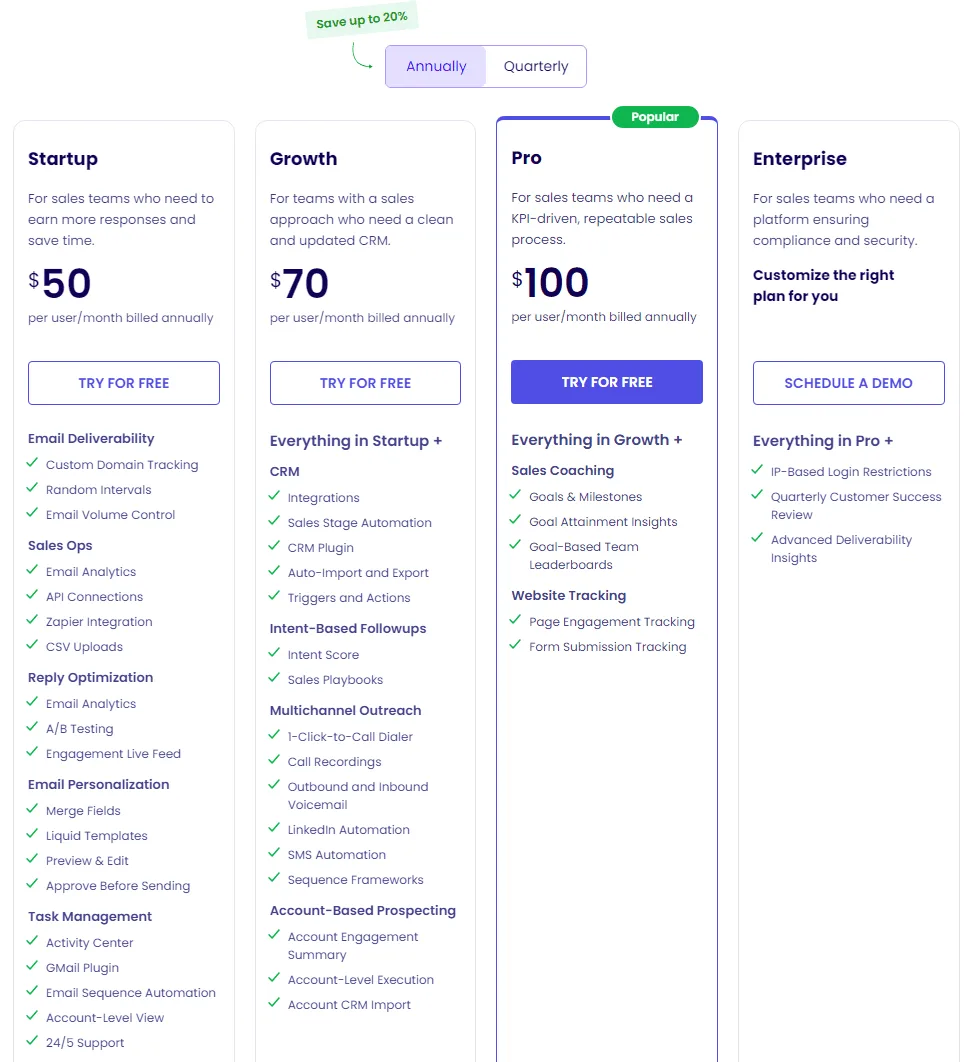Image resolution: width=973 pixels, height=1062 pixels.
Task: Click checkmark next to Zapier Integration
Action: point(33,621)
